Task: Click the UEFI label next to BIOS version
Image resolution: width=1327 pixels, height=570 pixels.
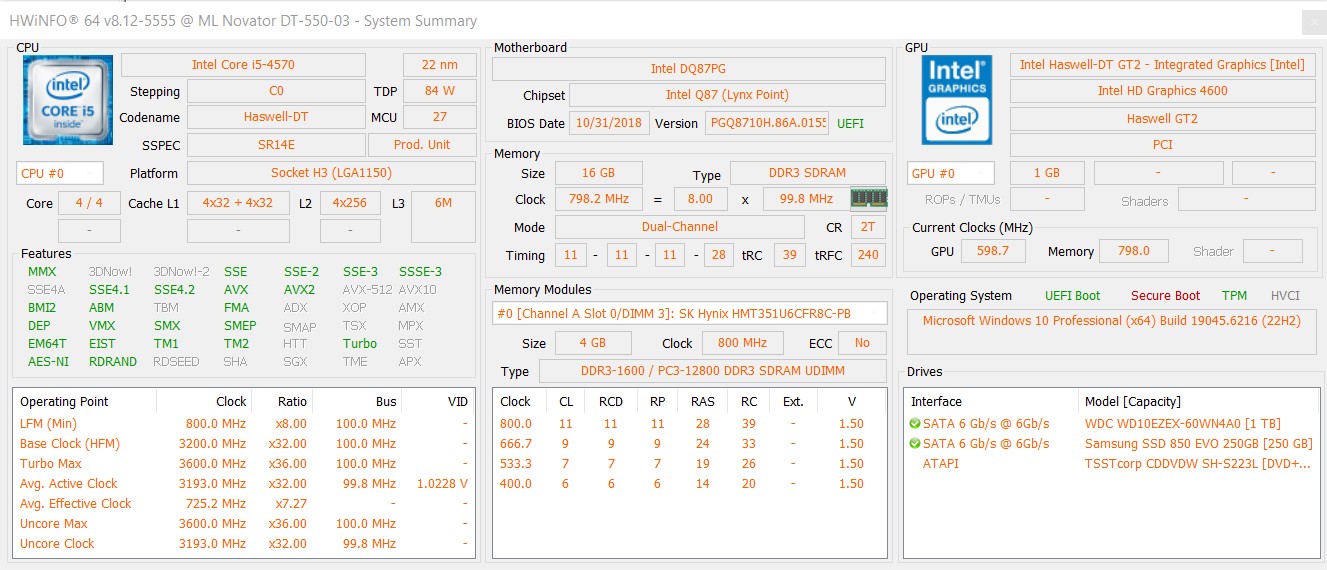Action: (851, 124)
